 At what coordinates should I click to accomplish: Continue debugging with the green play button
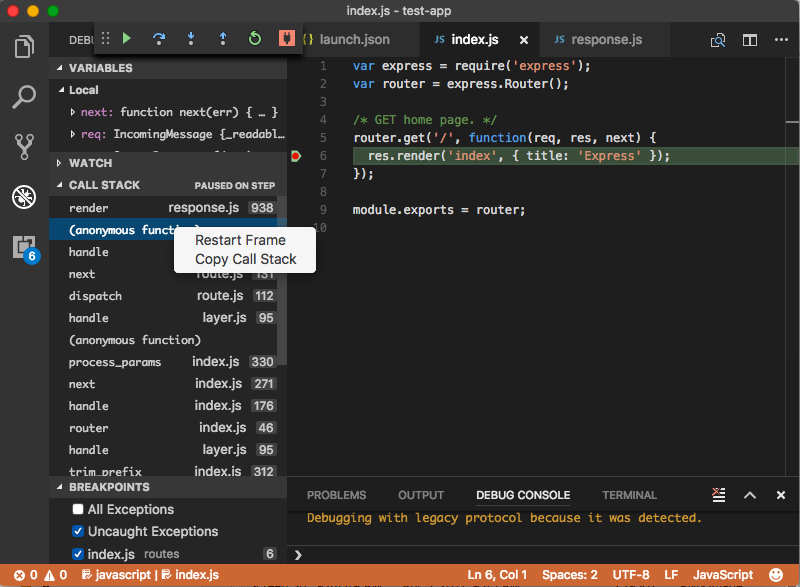click(127, 38)
